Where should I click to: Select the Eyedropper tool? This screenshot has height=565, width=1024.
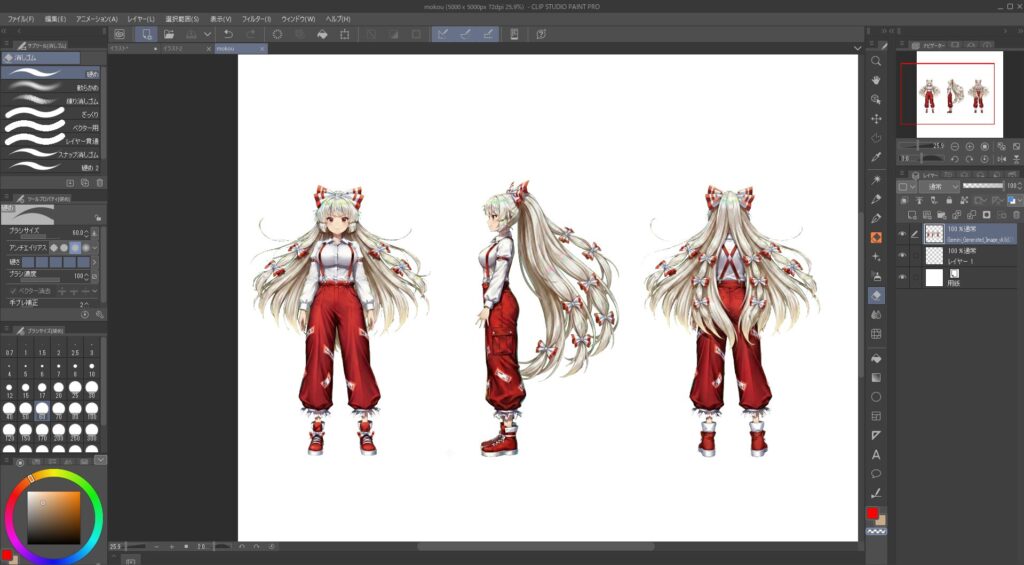[x=876, y=158]
